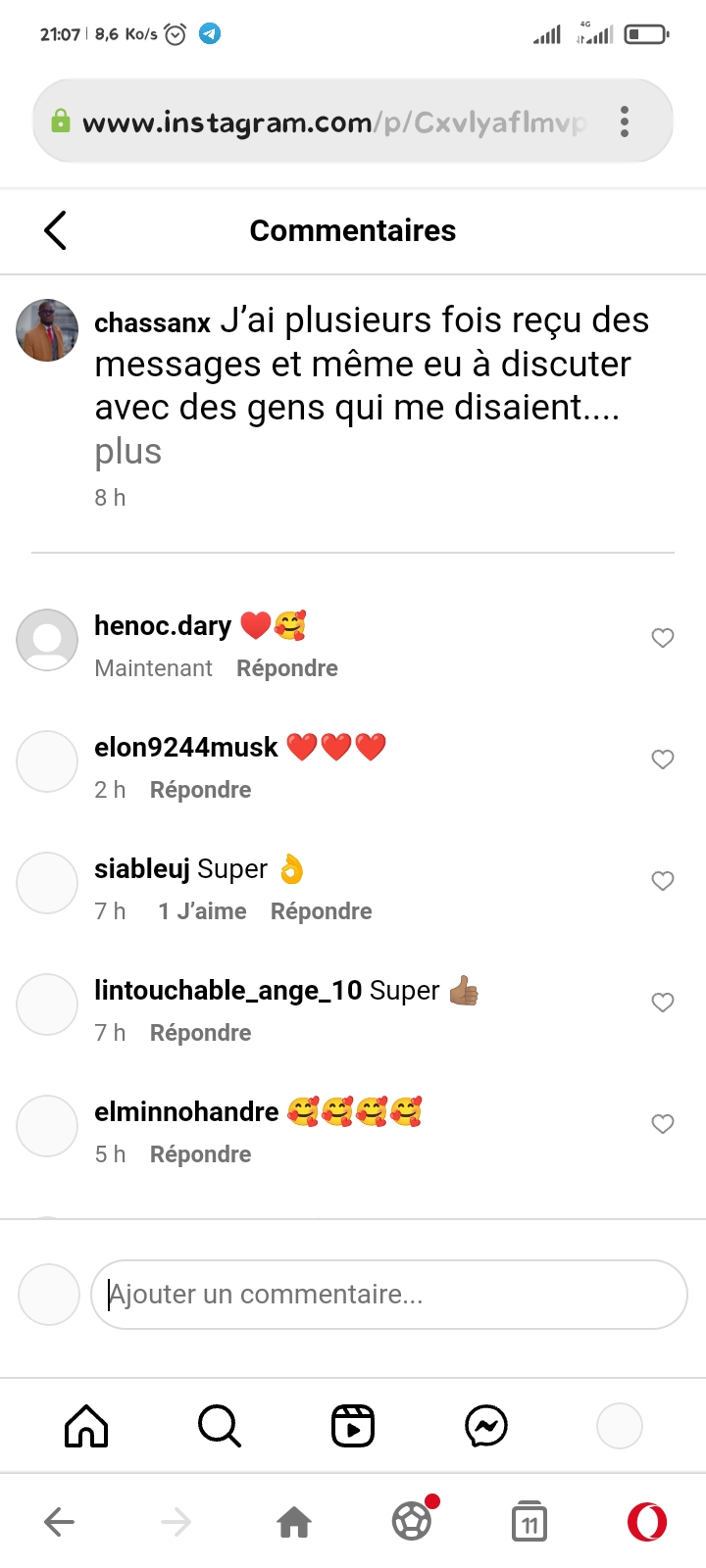Go to the Opera browser home page
The height and width of the screenshot is (1568, 706).
(x=294, y=1522)
